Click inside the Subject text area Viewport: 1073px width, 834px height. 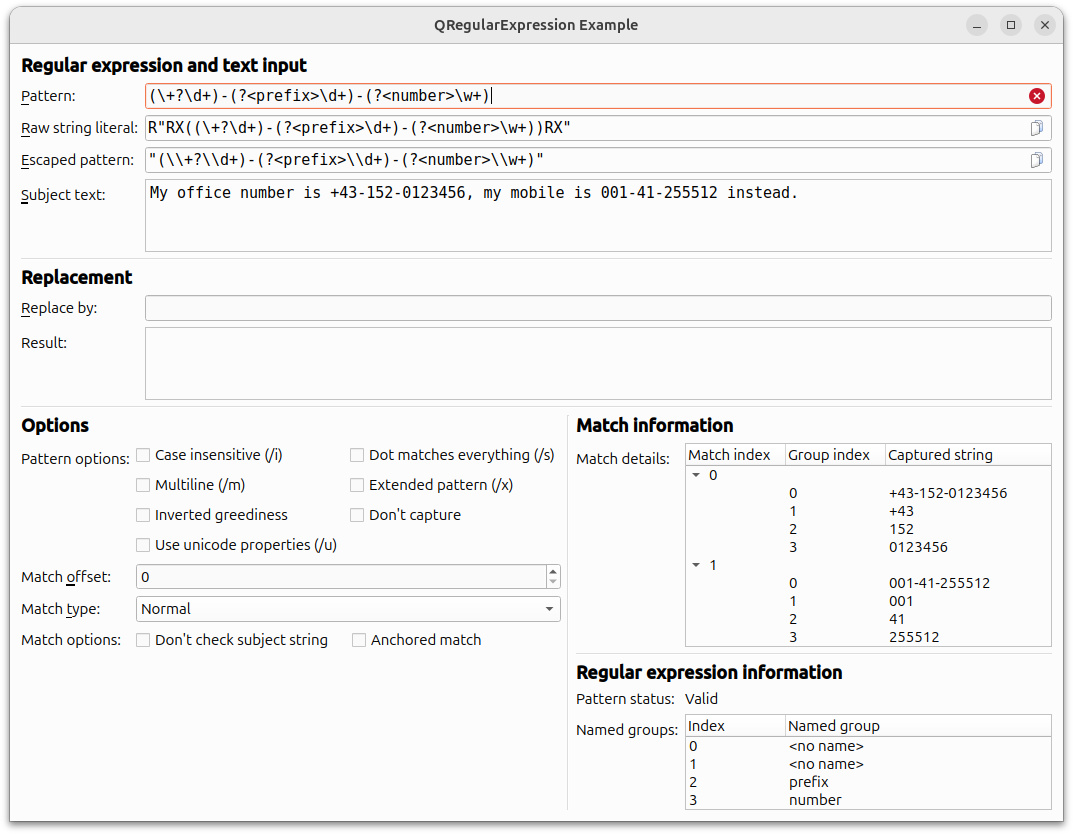pos(598,213)
